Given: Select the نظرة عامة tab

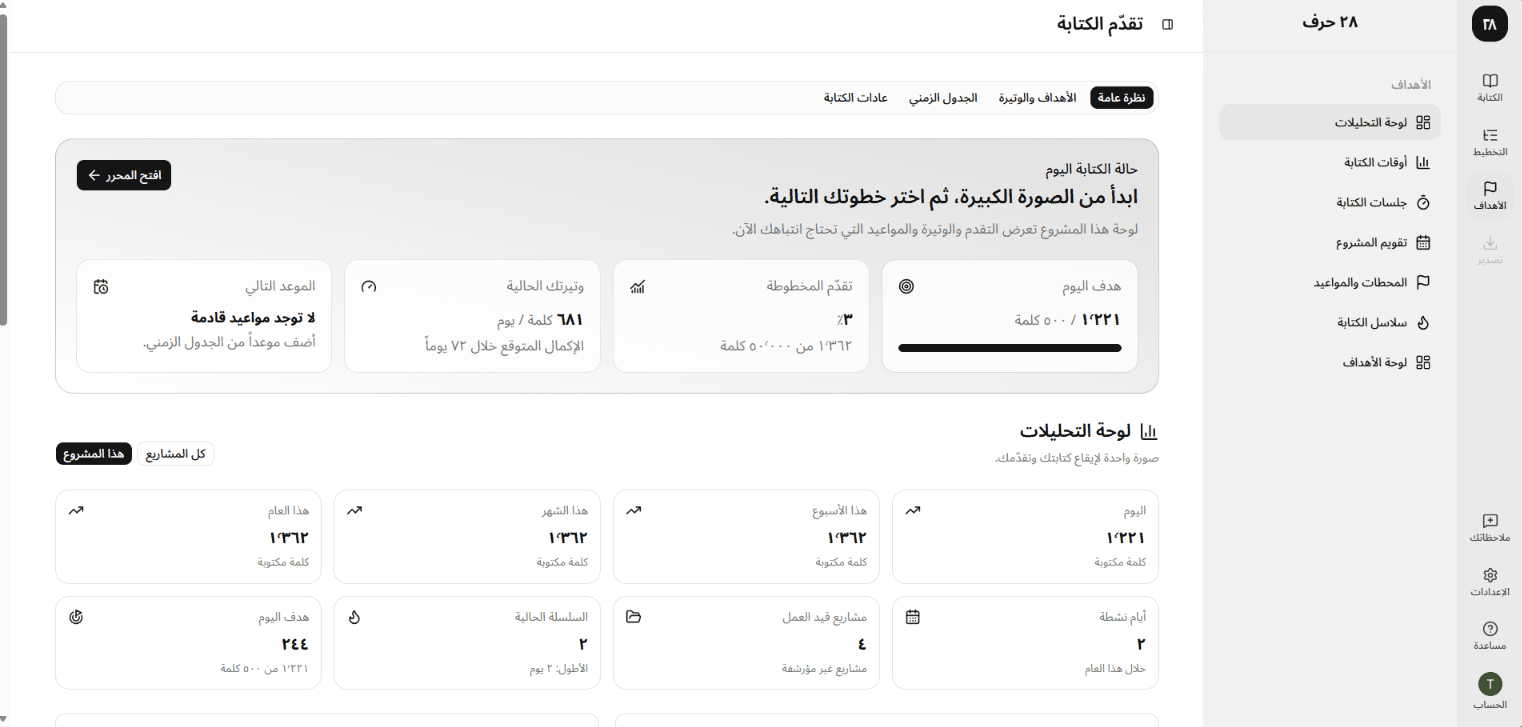Looking at the screenshot, I should click(x=1122, y=98).
